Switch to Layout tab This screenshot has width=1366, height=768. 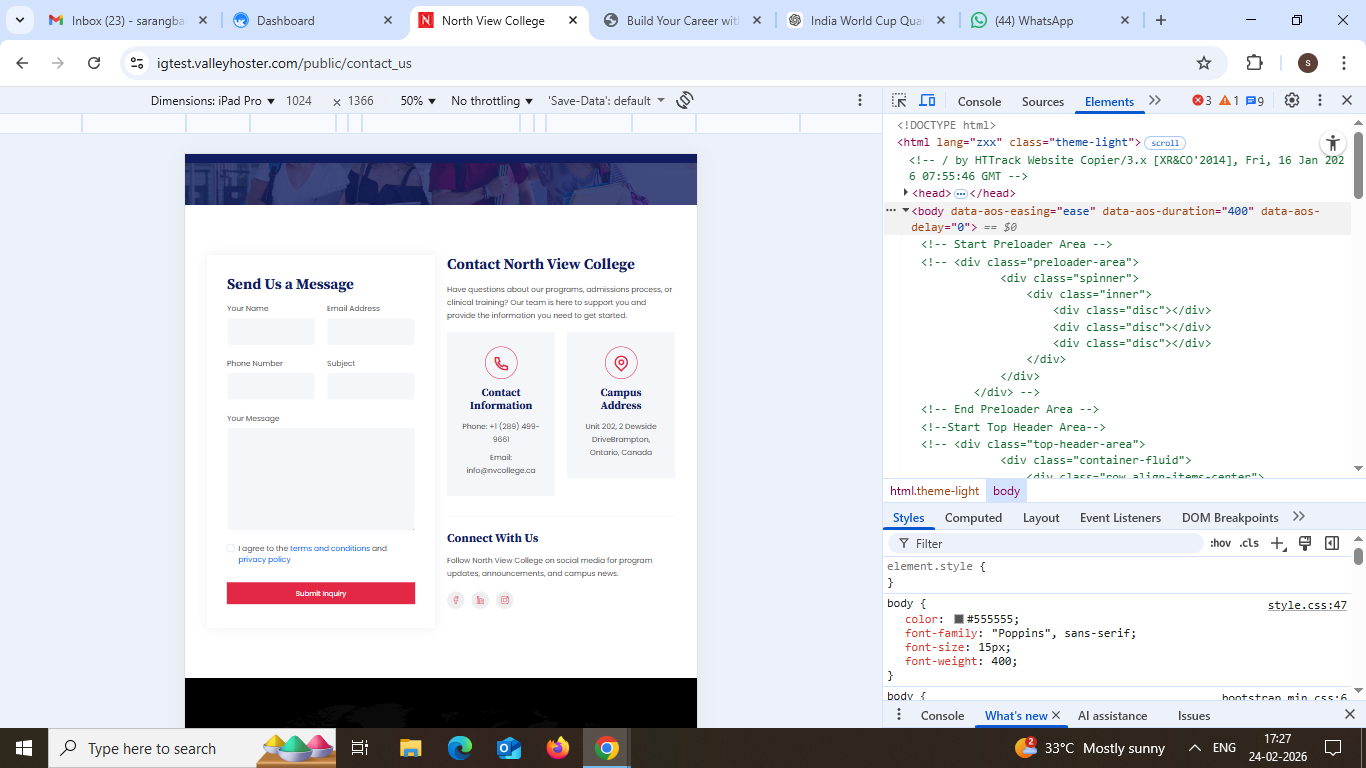[x=1041, y=517]
